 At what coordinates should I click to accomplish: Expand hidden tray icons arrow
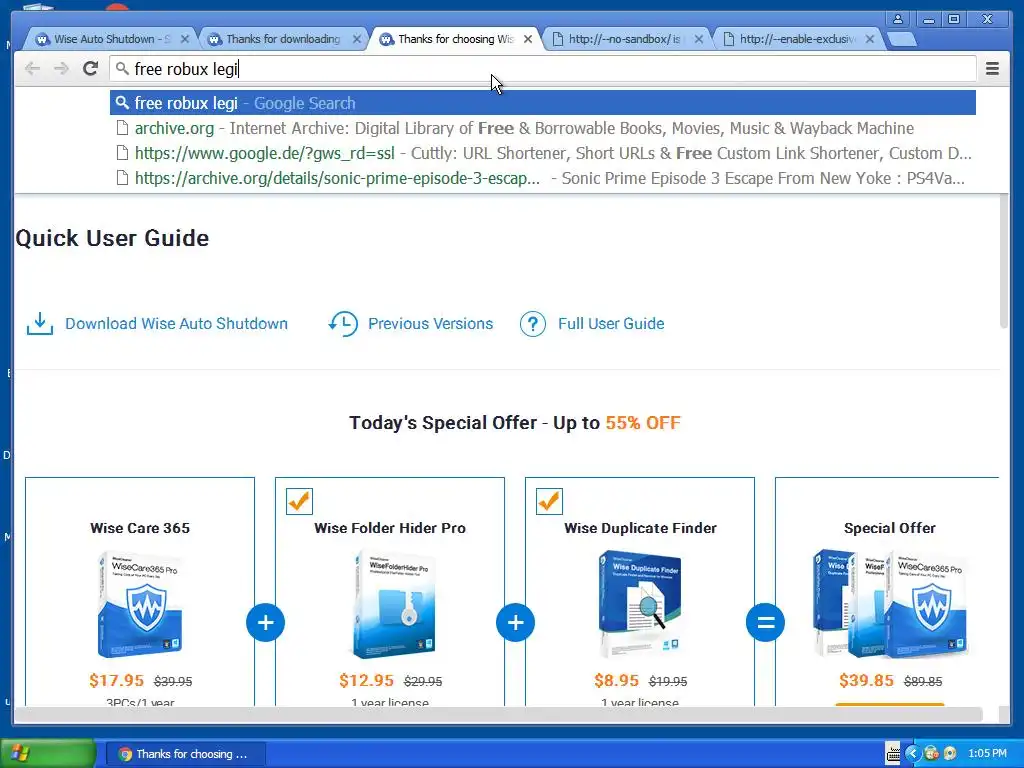click(913, 754)
